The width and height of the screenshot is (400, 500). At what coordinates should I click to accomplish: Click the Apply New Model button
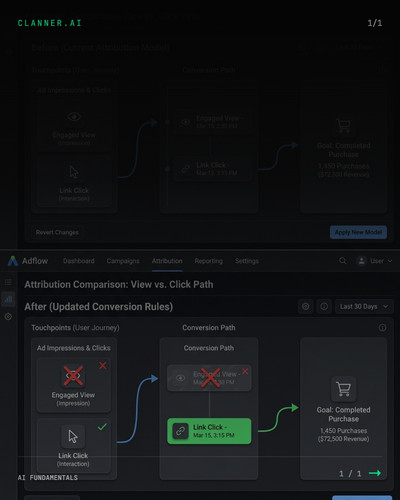tap(358, 232)
